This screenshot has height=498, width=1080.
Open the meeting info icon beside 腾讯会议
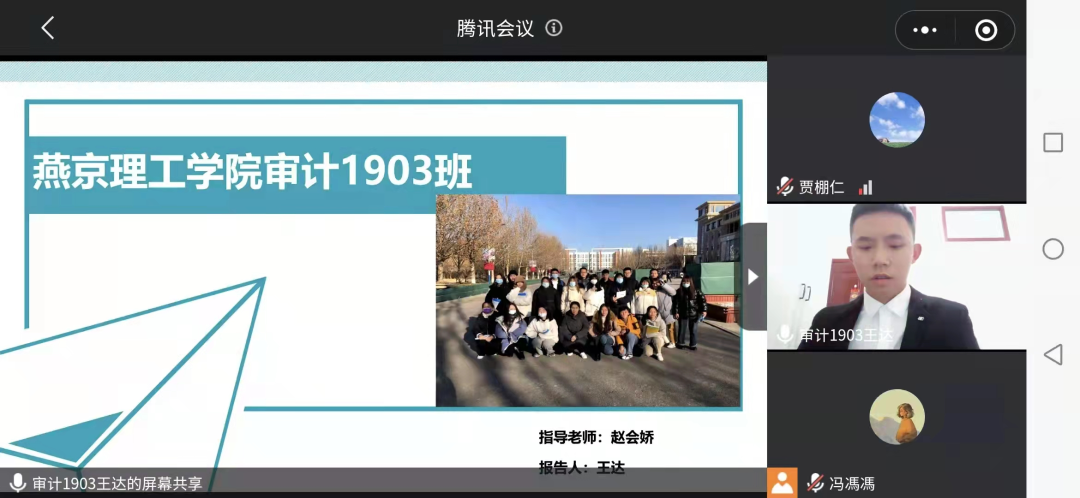coord(554,28)
